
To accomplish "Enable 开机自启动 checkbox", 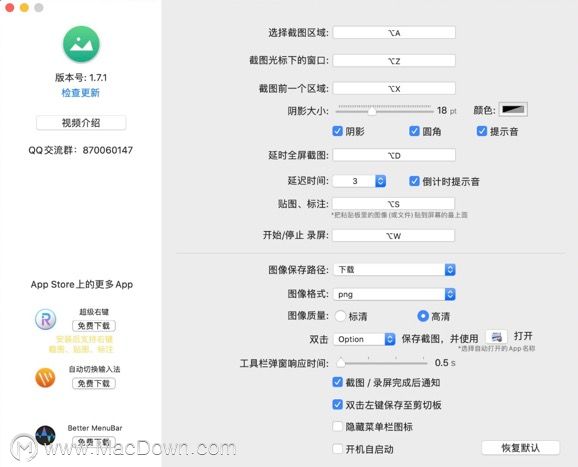I will coord(337,449).
